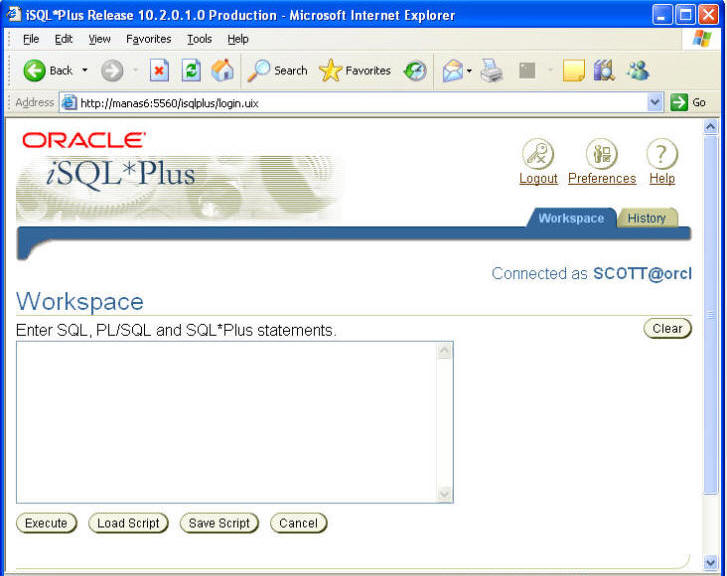Switch to the History tab
Image resolution: width=727 pixels, height=576 pixels.
(647, 218)
